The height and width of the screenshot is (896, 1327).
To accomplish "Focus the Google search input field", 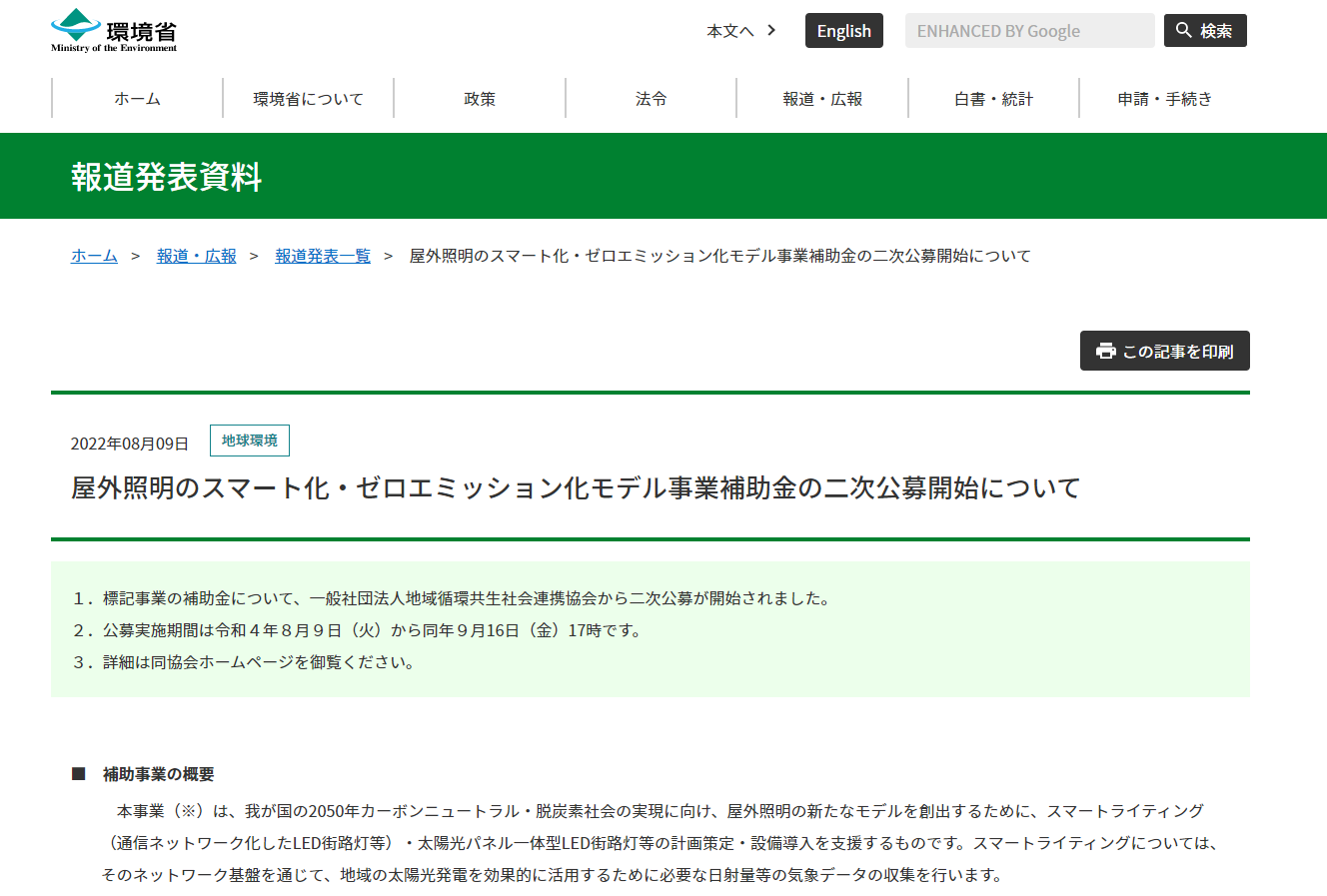I will click(x=1028, y=31).
